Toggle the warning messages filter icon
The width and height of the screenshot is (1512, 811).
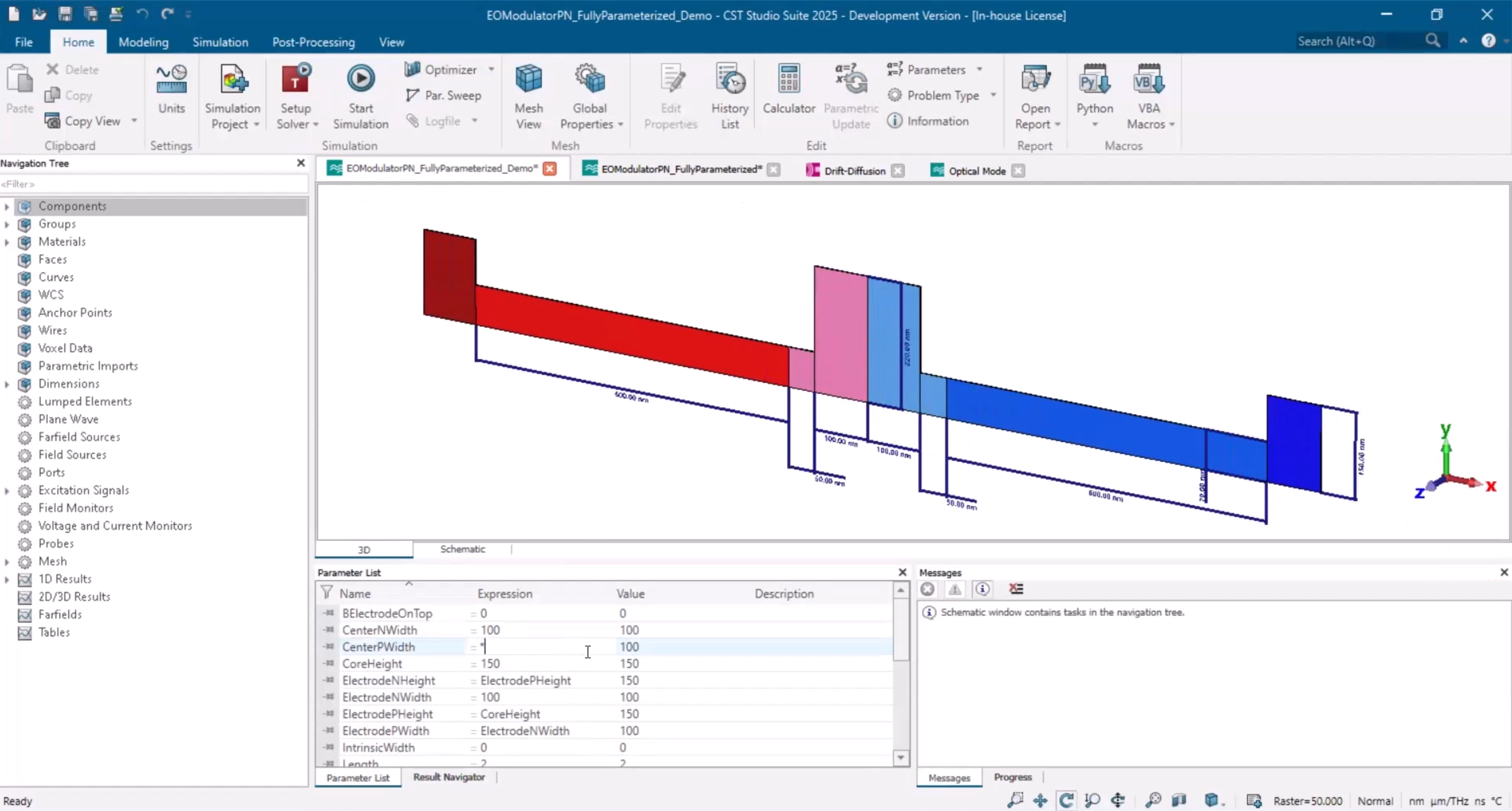click(x=955, y=588)
